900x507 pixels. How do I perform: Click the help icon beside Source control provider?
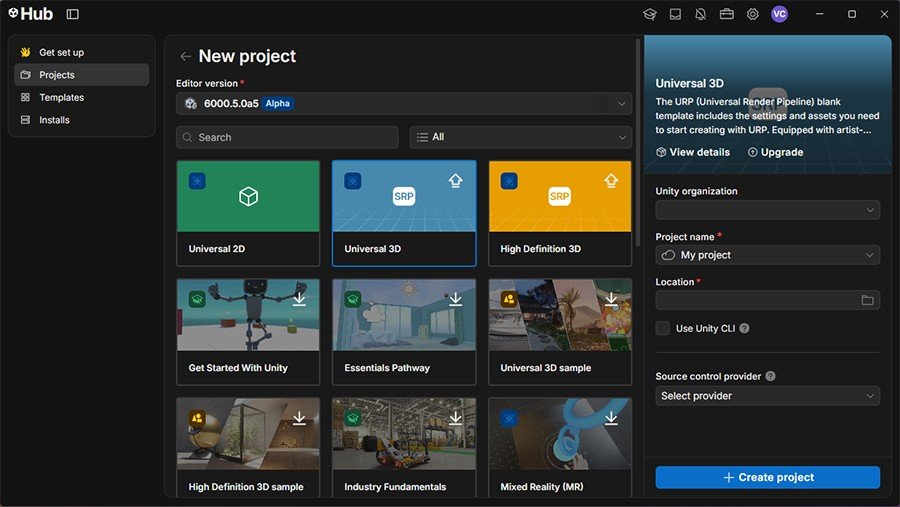(770, 376)
